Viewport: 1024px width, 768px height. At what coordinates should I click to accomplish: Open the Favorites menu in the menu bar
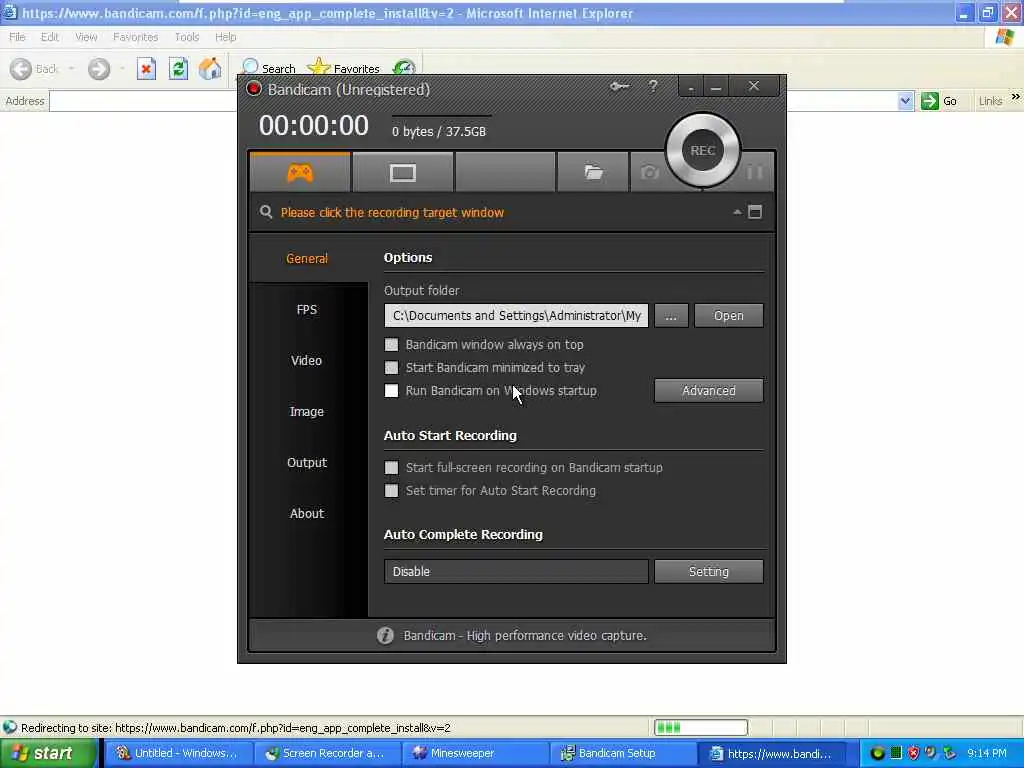135,37
